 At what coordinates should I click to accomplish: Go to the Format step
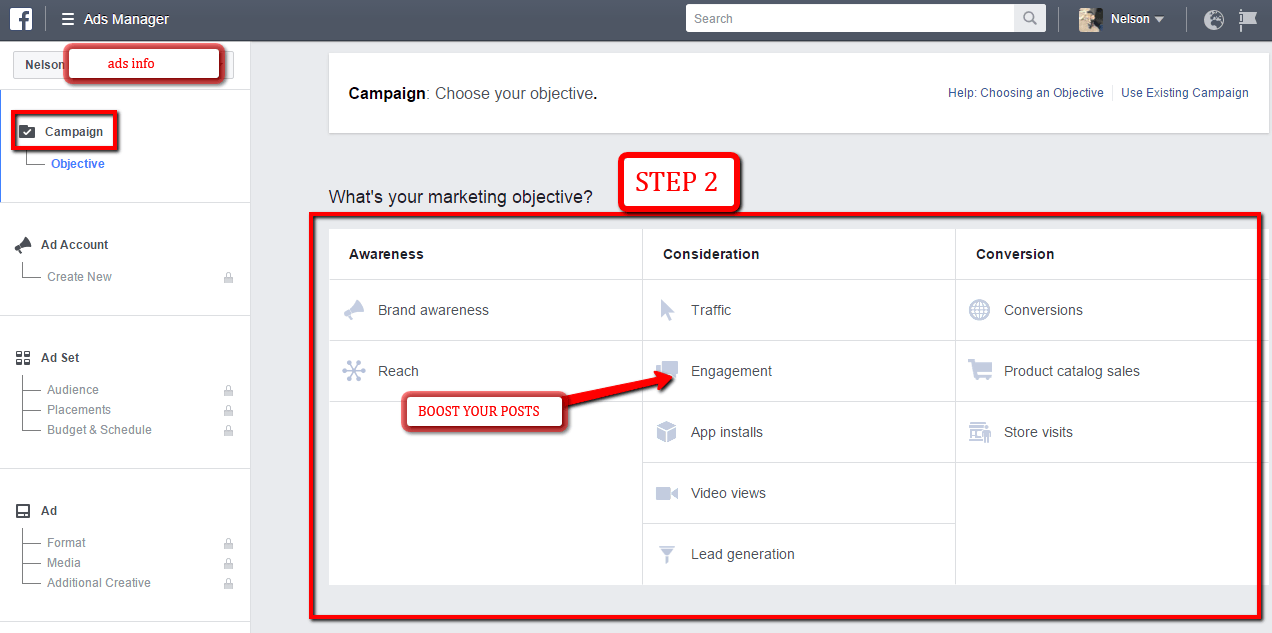[66, 543]
